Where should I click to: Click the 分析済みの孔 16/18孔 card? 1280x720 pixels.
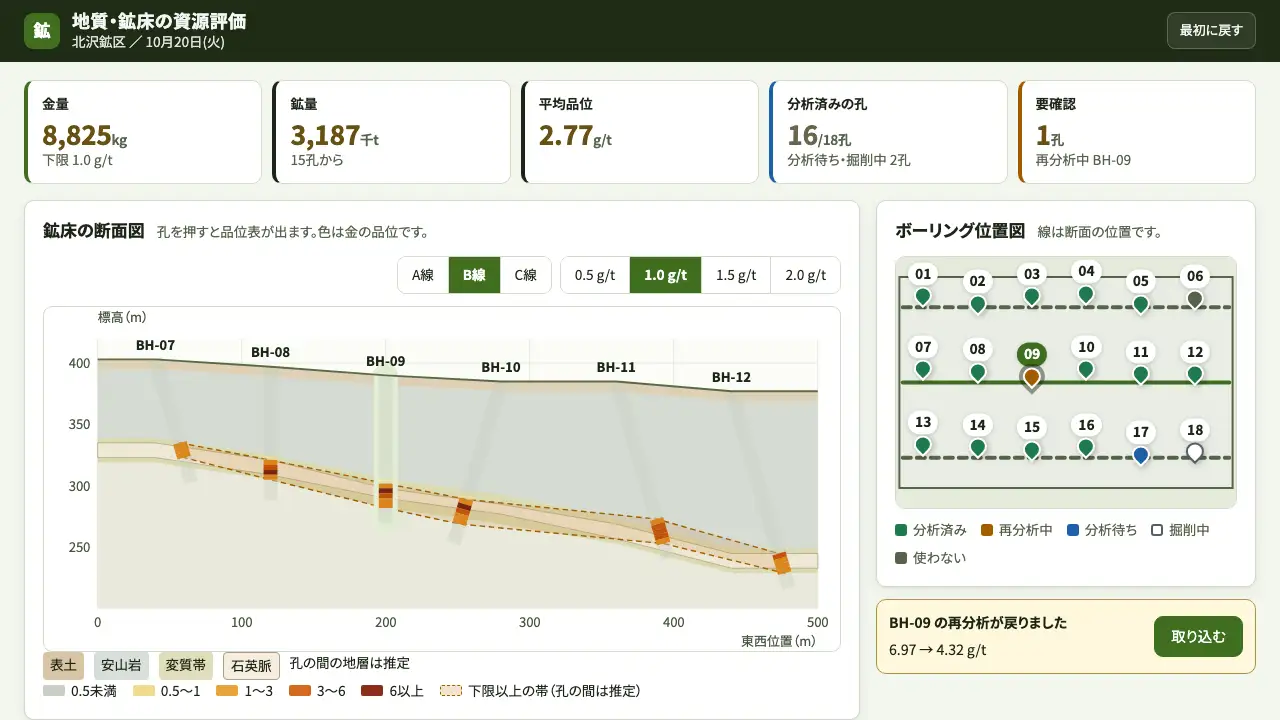[888, 132]
